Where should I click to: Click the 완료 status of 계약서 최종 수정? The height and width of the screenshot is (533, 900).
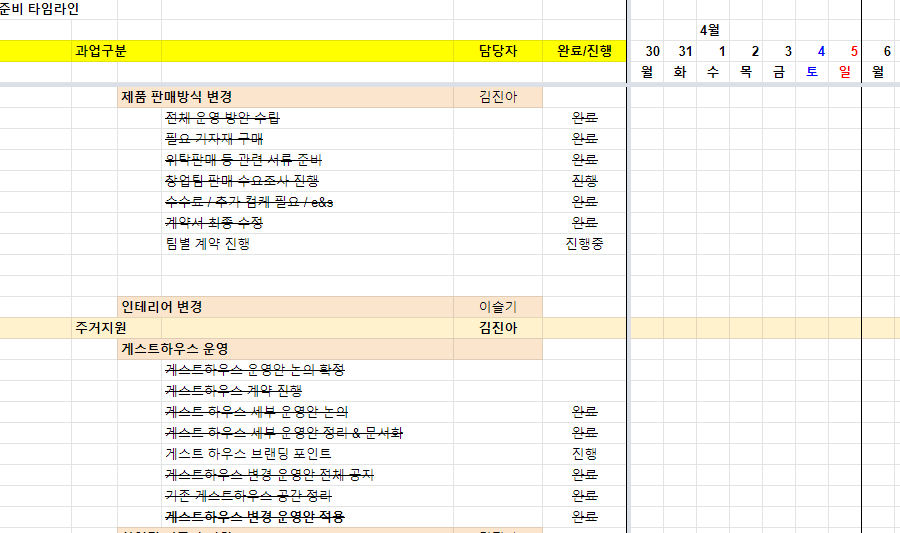click(584, 223)
